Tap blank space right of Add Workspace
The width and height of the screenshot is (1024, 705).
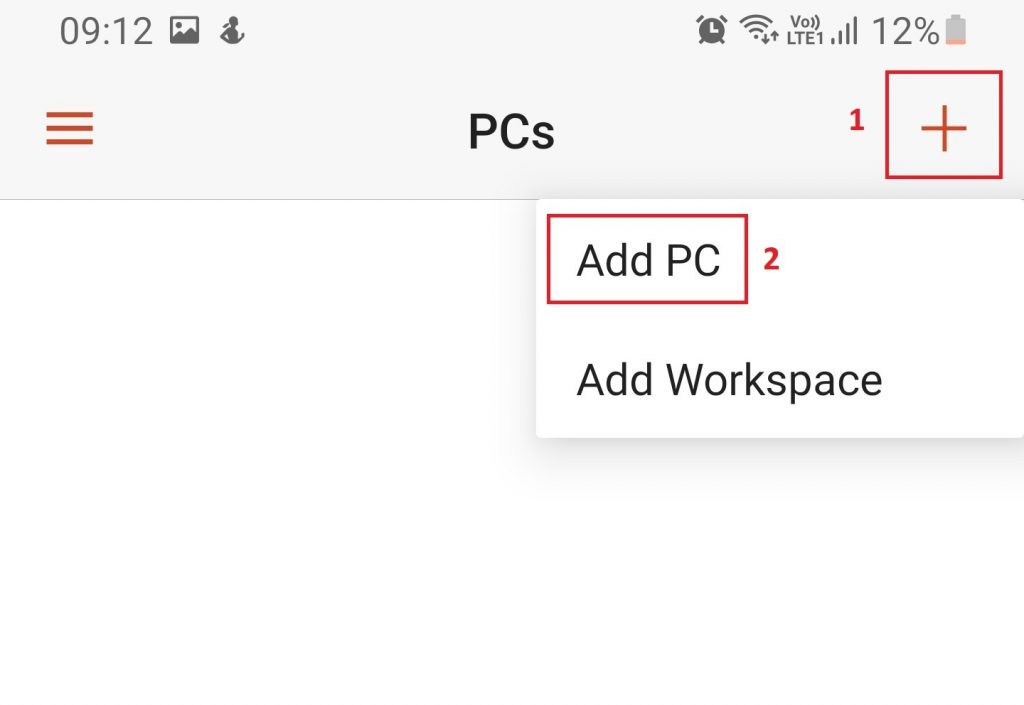955,380
